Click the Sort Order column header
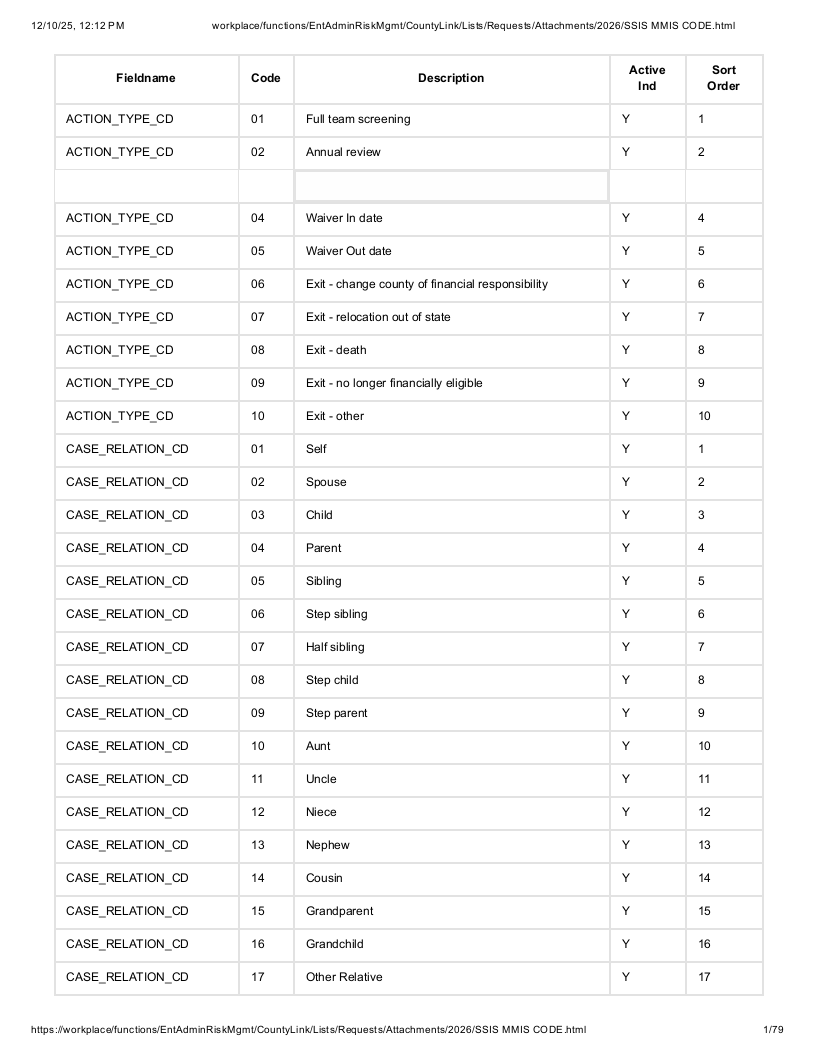Screen dimensions: 816x1056 724,79
